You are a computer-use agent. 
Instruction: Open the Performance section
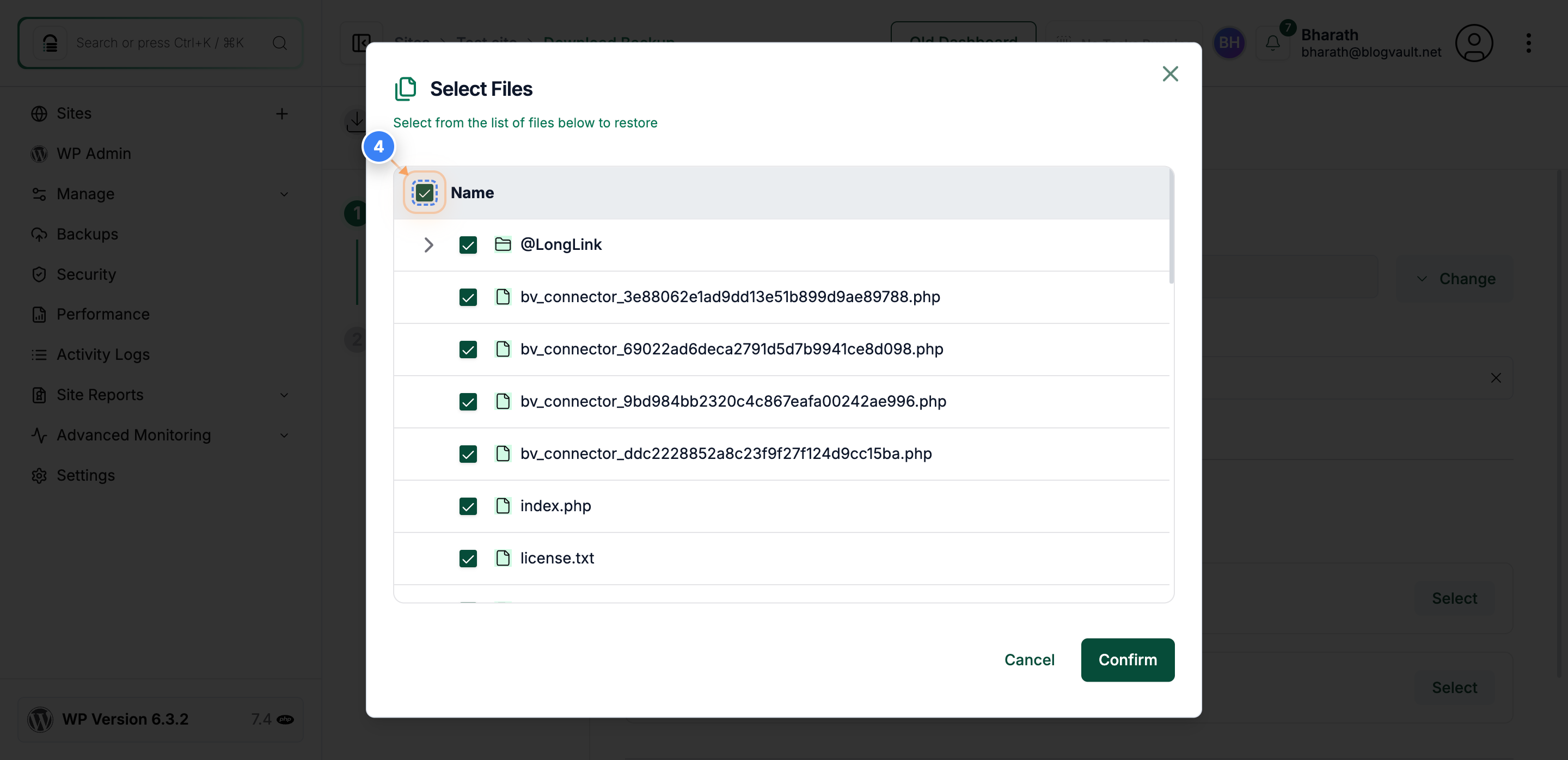(102, 314)
